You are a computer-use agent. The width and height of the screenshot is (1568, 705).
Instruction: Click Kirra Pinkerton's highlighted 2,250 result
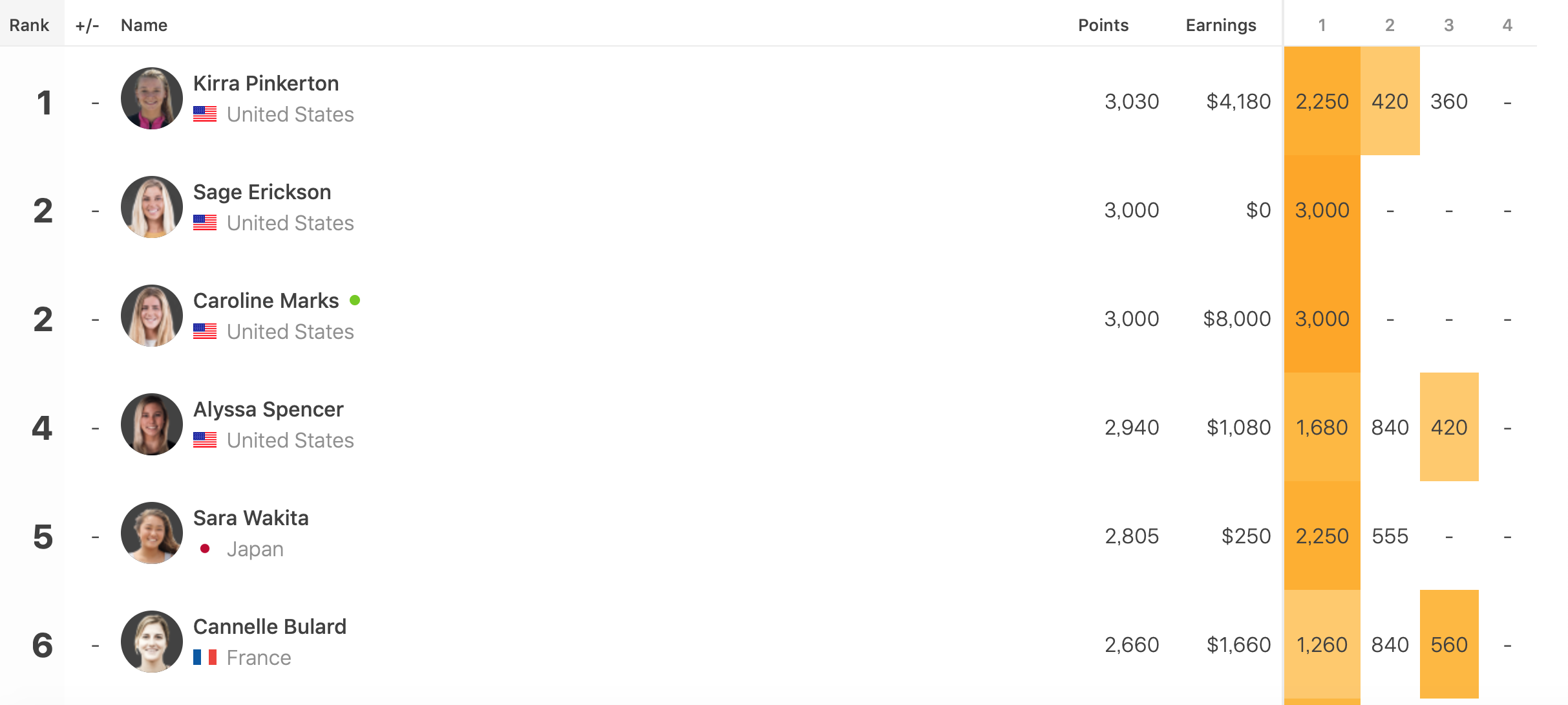tap(1322, 102)
